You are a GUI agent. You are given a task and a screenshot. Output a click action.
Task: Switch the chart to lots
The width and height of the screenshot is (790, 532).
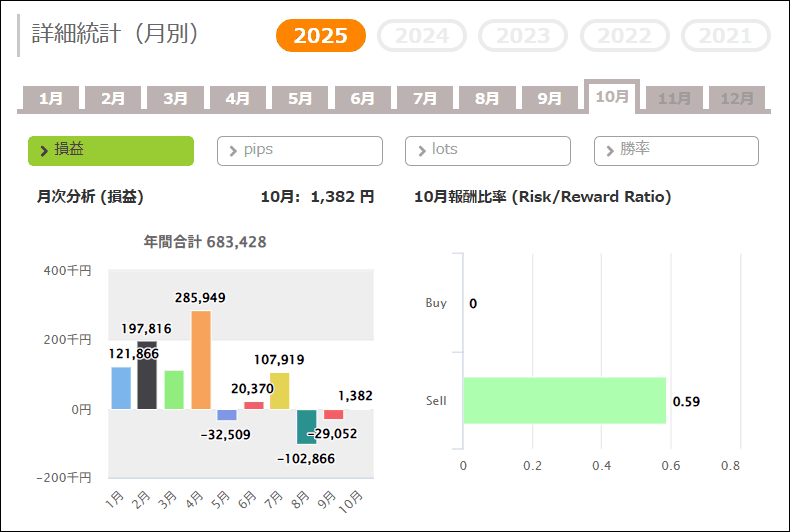(488, 150)
